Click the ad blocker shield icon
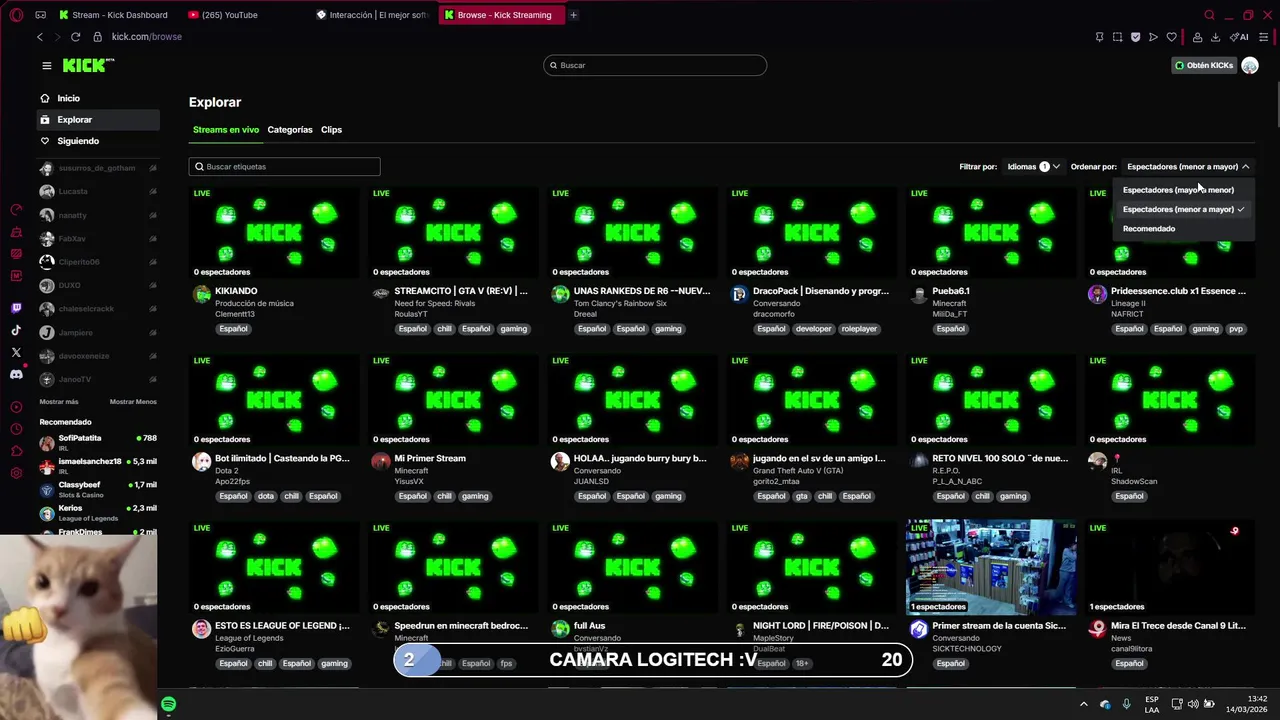Image resolution: width=1280 pixels, height=720 pixels. [x=1135, y=37]
